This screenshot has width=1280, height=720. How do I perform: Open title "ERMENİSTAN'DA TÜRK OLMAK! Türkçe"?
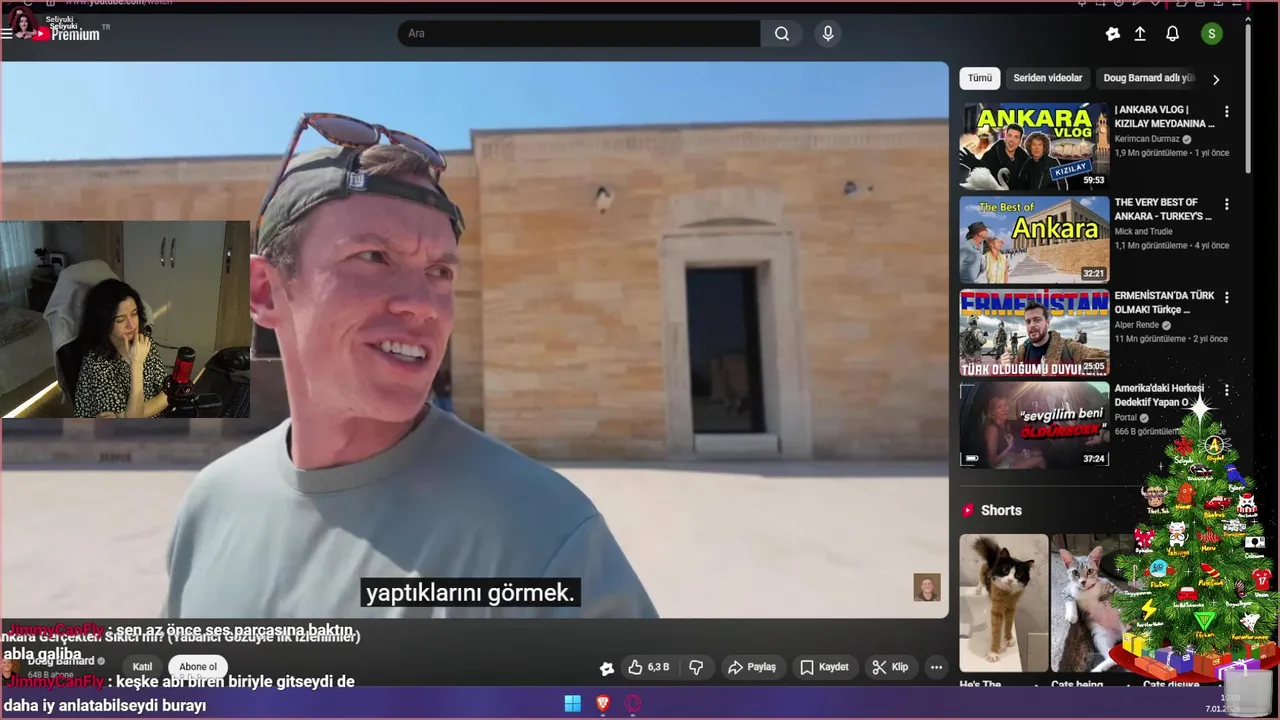tap(1165, 303)
